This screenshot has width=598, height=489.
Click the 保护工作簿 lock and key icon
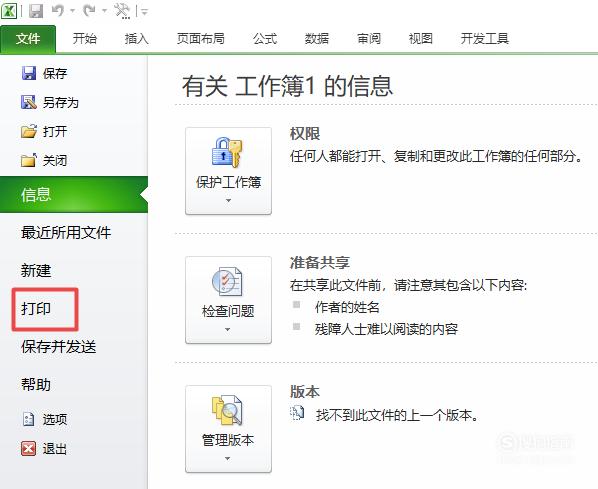pos(227,153)
